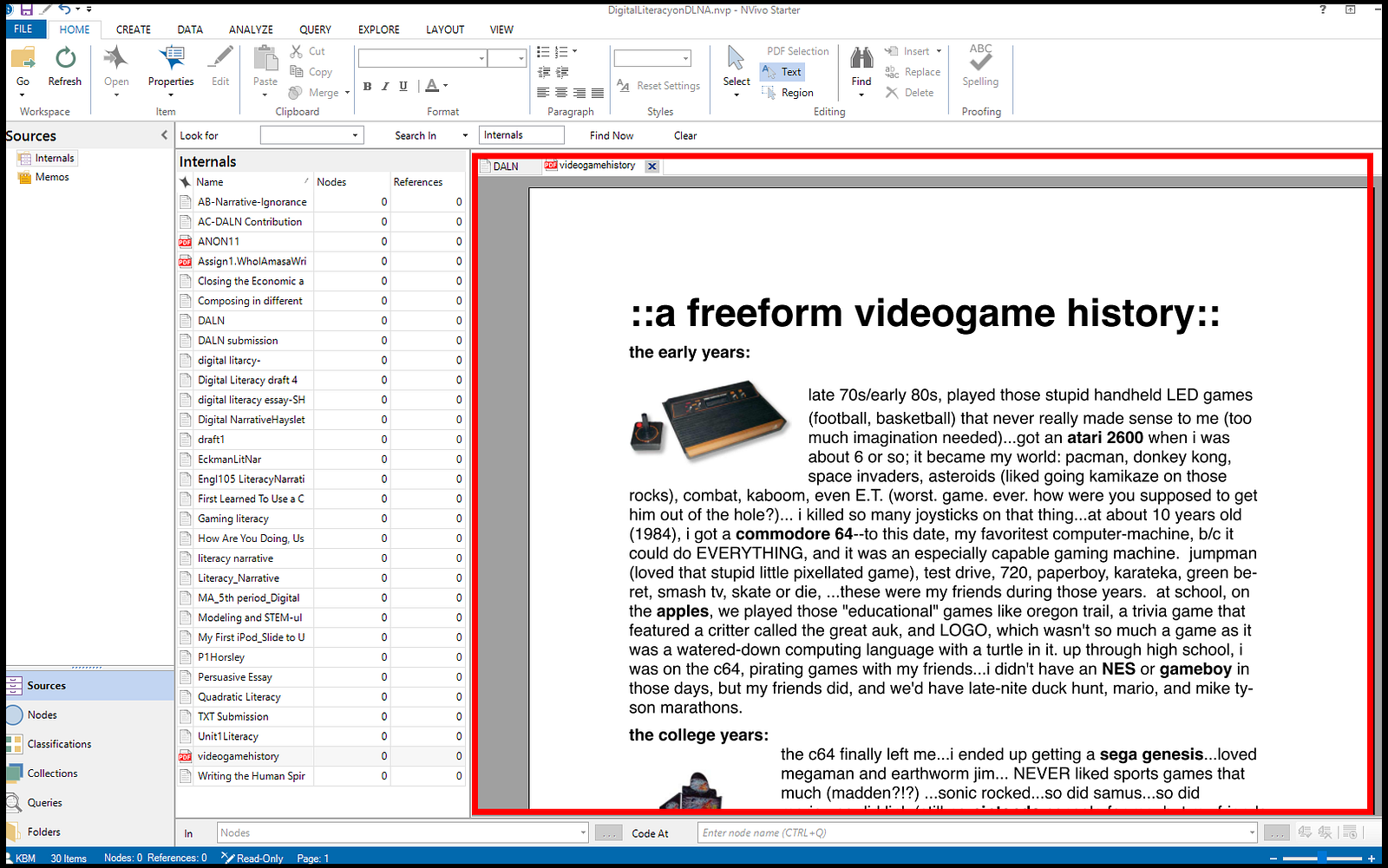Screen dimensions: 1388x868
Task: Switch to the QUERY ribbon tab
Action: 316,29
